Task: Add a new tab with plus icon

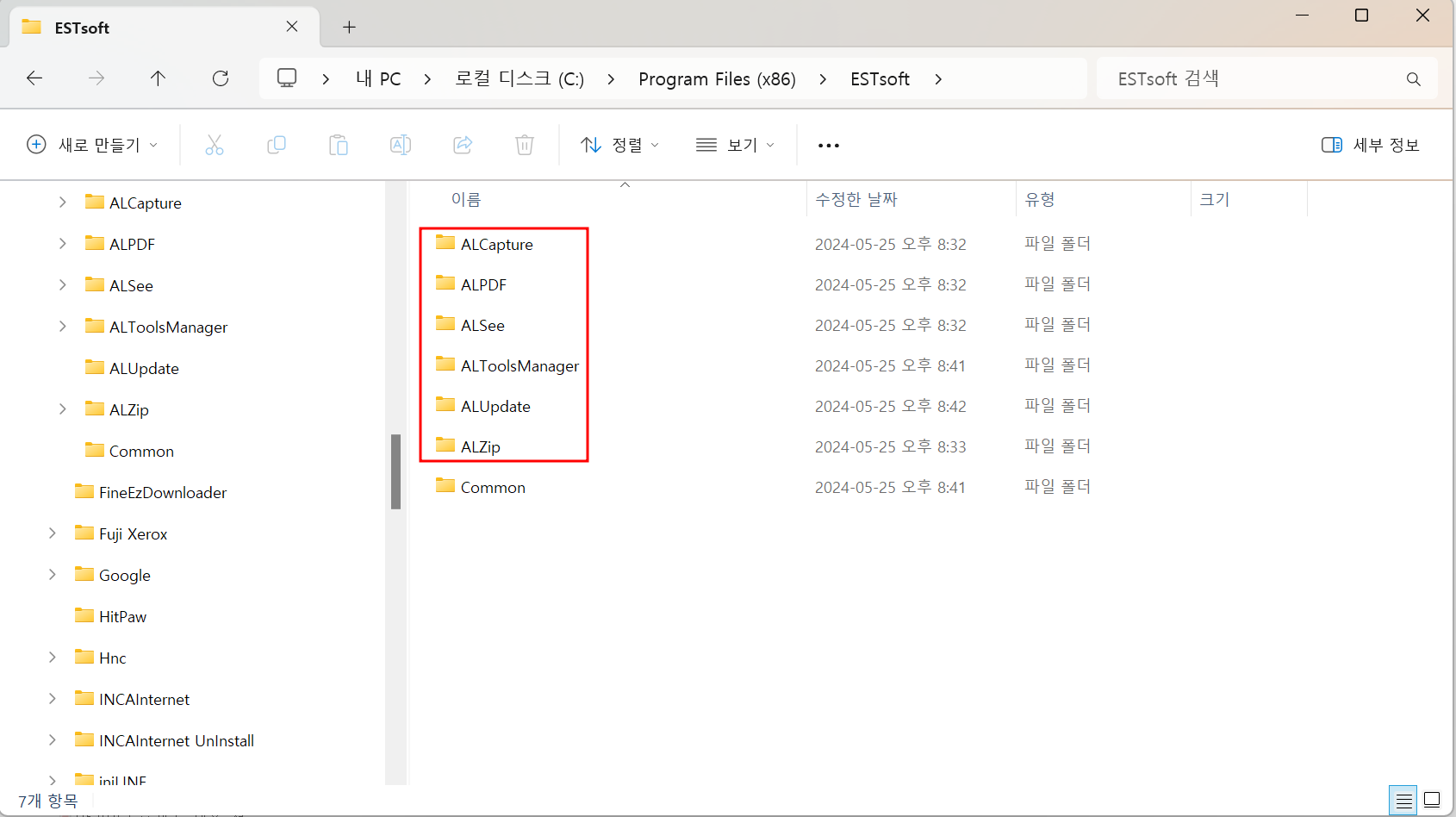Action: click(x=349, y=28)
